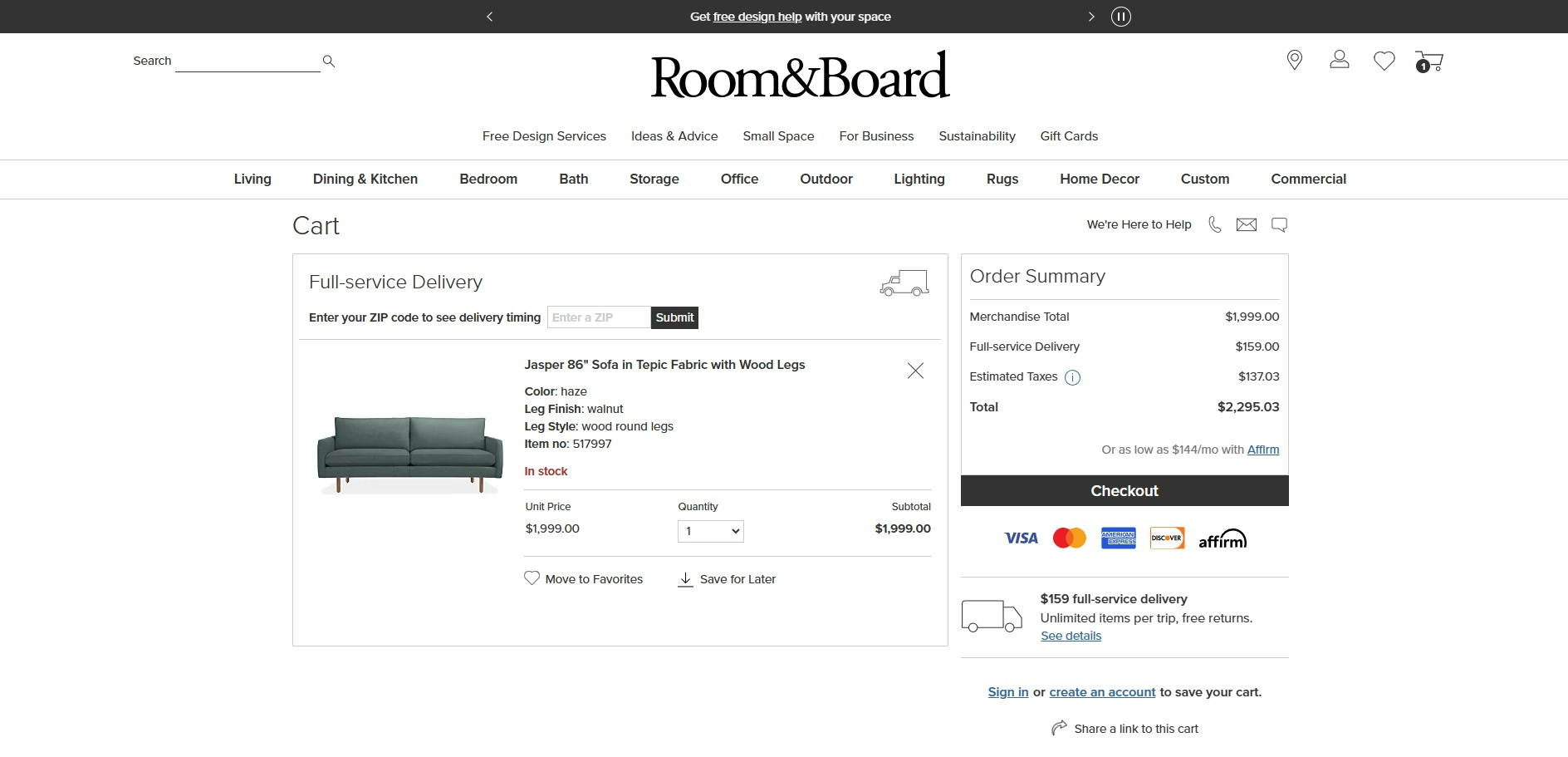Move the Jasper Sofa to Favorites
This screenshot has width=1568, height=757.
pyautogui.click(x=584, y=578)
